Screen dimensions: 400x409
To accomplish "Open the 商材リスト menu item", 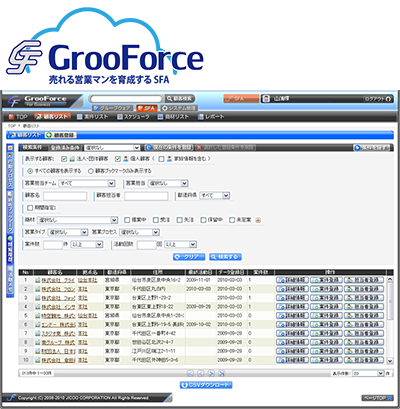I will click(x=173, y=117).
